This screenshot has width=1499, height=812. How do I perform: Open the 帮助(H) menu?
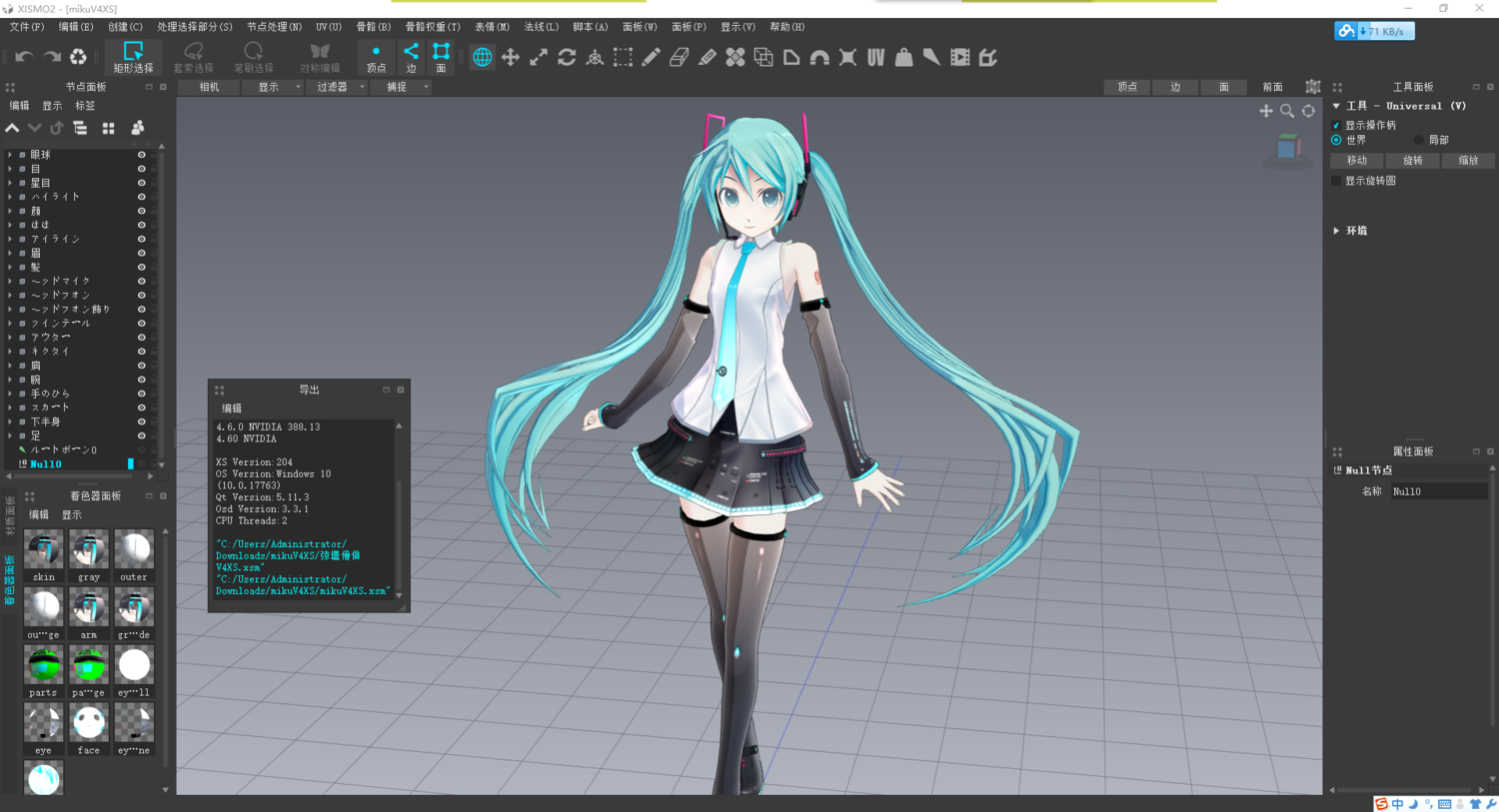point(787,27)
